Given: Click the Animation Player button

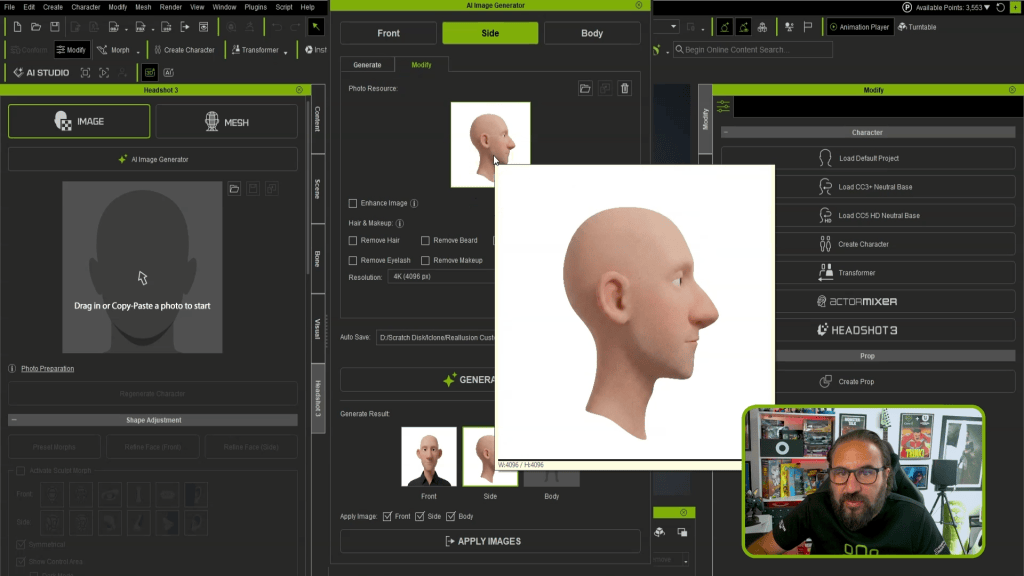Looking at the screenshot, I should [x=859, y=27].
